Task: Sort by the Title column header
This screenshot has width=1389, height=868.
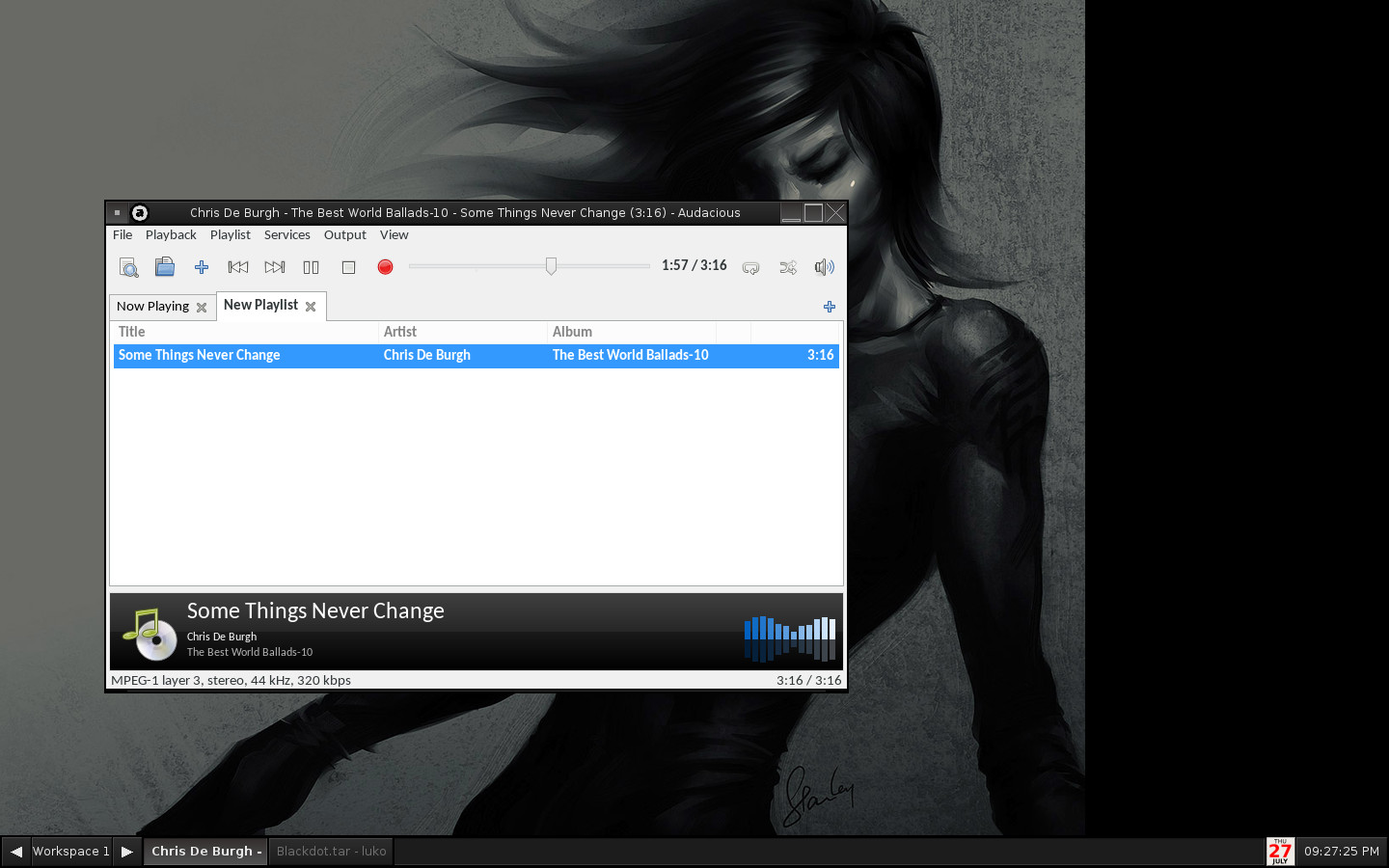Action: coord(245,332)
